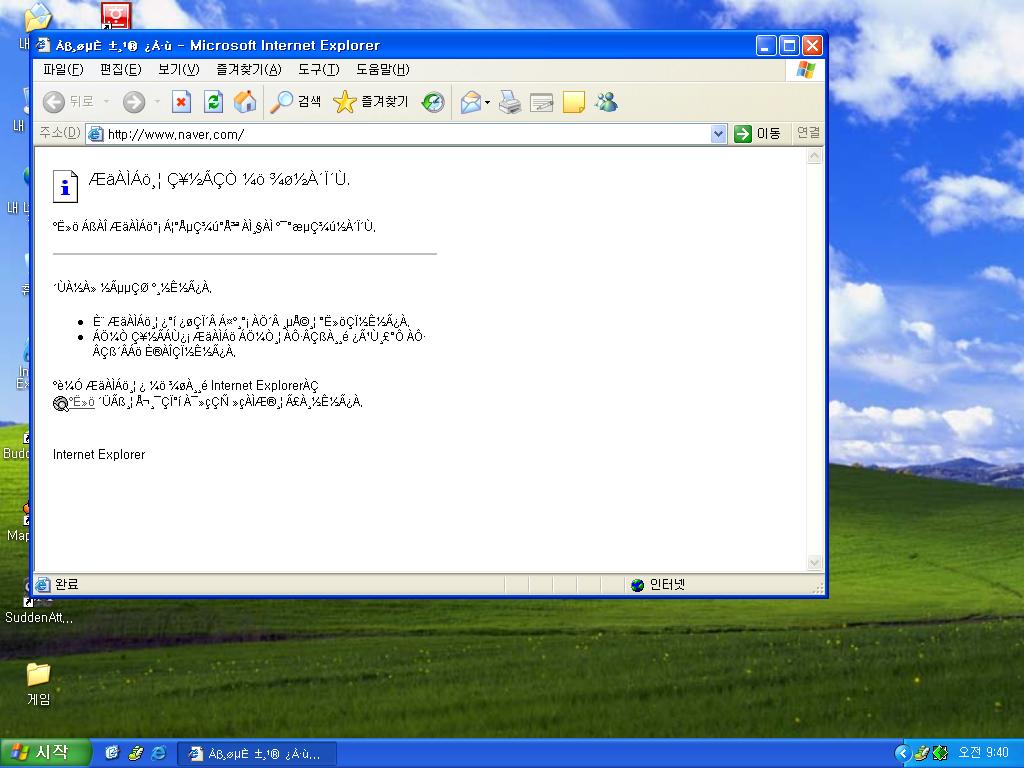Click the Edit page toolbar icon
The width and height of the screenshot is (1024, 768).
pos(541,102)
